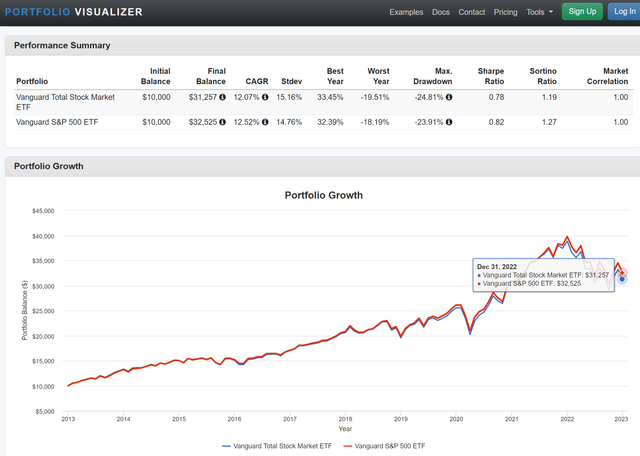Screen dimensions: 640x456
Task: Click the 15.16% standard deviation value
Action: click(289, 97)
